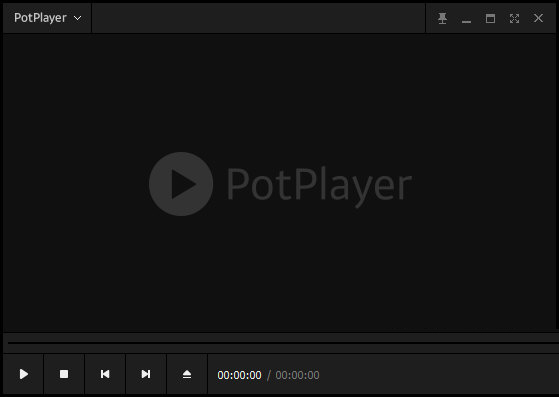Click the current time 00:00:00 display
The height and width of the screenshot is (397, 559).
tap(239, 375)
